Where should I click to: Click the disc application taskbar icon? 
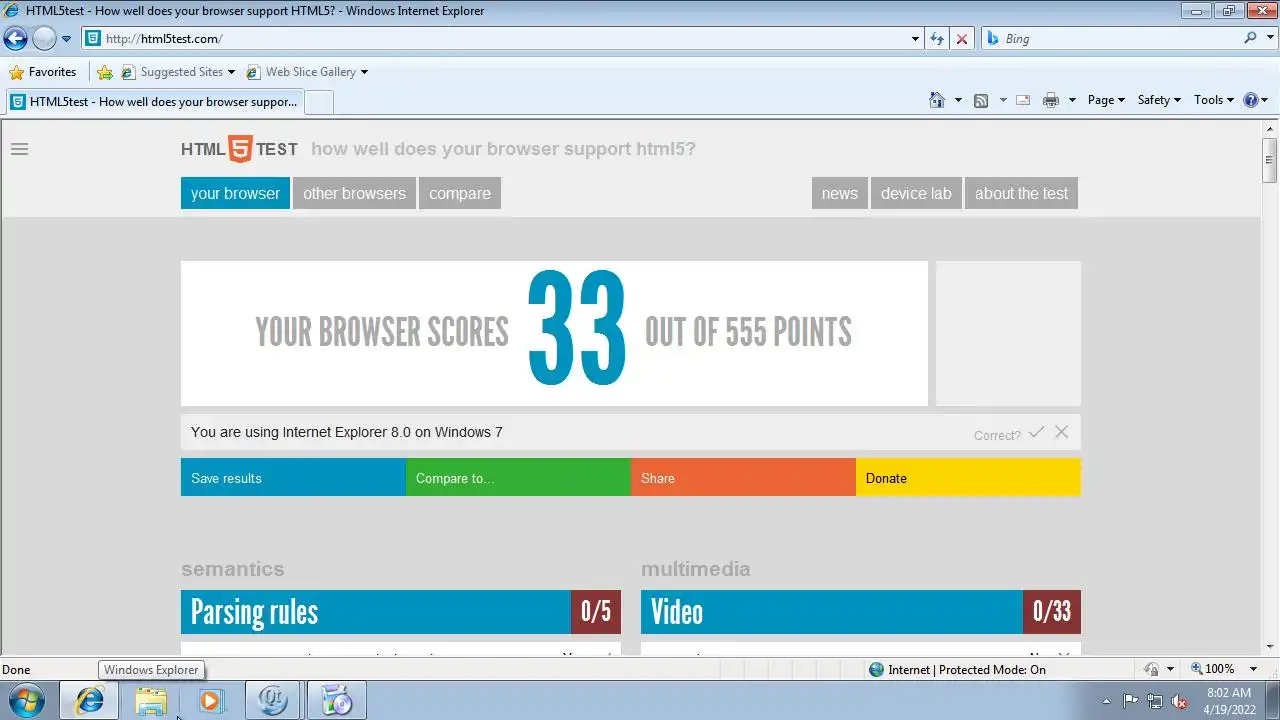[x=337, y=701]
